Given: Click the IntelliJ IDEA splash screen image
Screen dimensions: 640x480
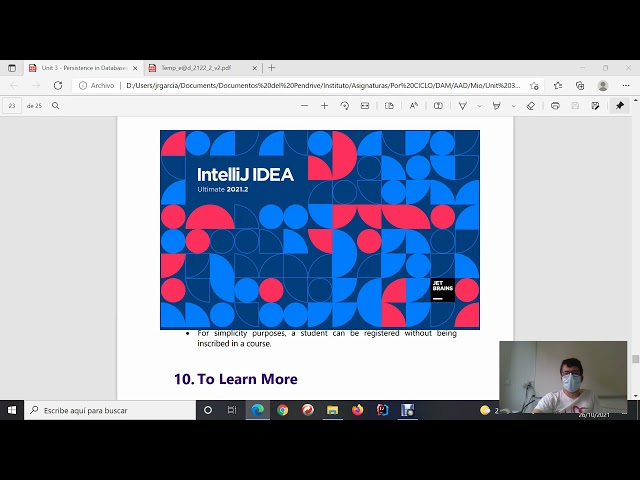Looking at the screenshot, I should (320, 230).
